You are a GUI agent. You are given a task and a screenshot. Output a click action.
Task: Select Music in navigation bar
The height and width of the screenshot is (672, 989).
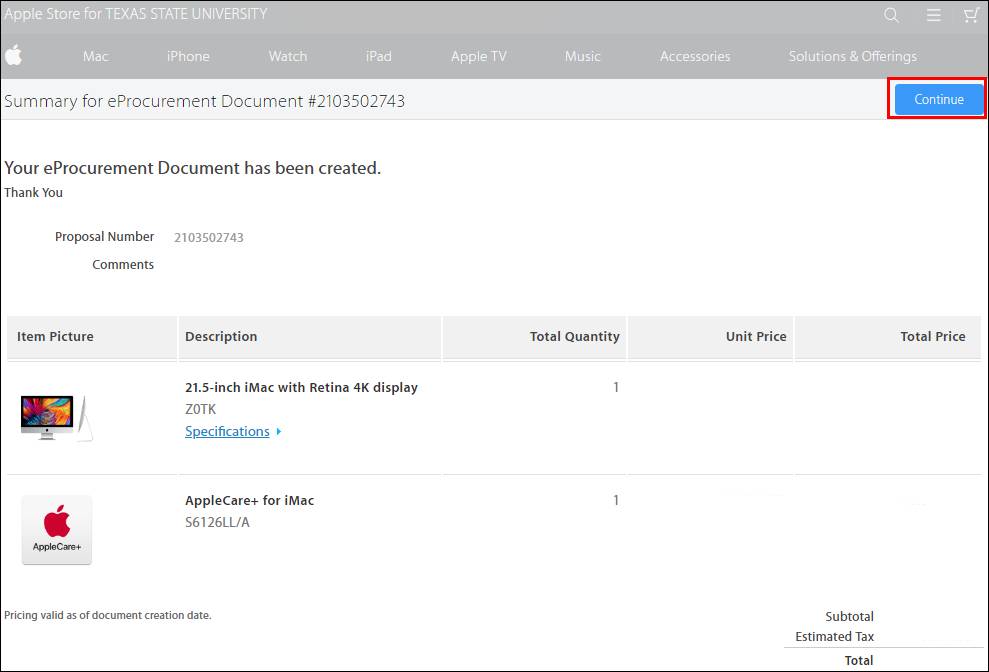point(582,56)
